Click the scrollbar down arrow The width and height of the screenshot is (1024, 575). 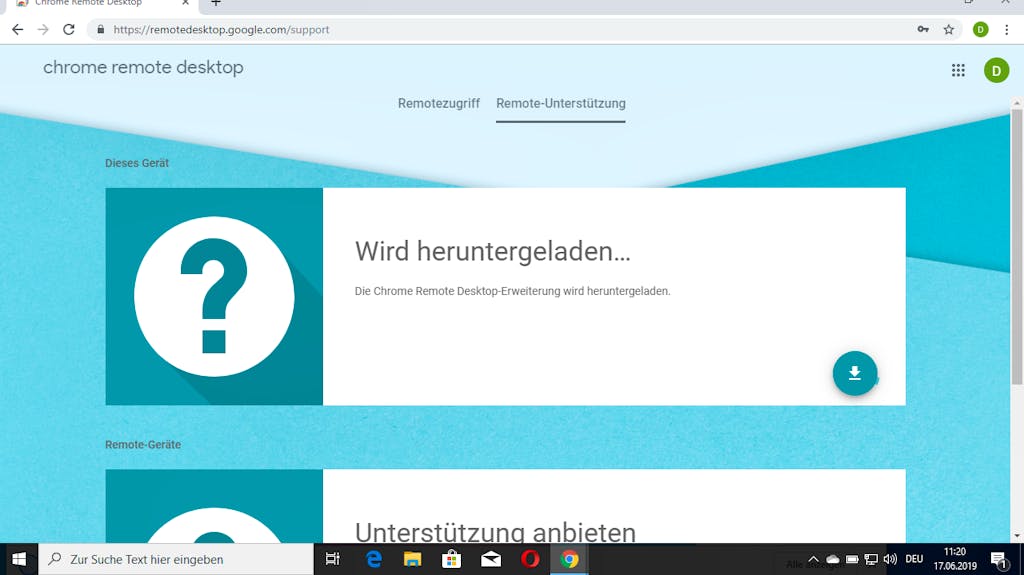click(x=1017, y=536)
